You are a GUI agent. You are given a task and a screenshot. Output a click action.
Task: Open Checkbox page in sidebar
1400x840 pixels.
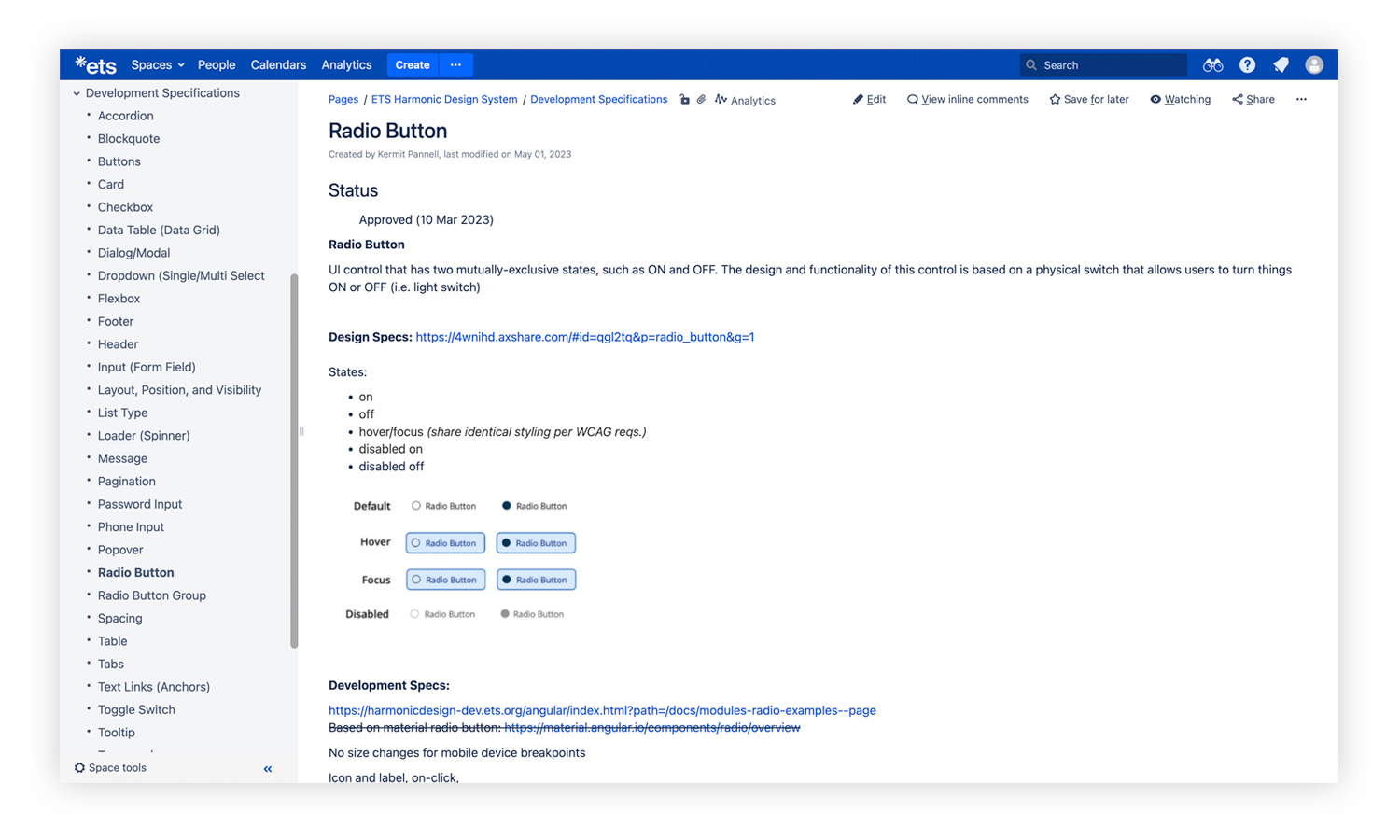tap(125, 207)
